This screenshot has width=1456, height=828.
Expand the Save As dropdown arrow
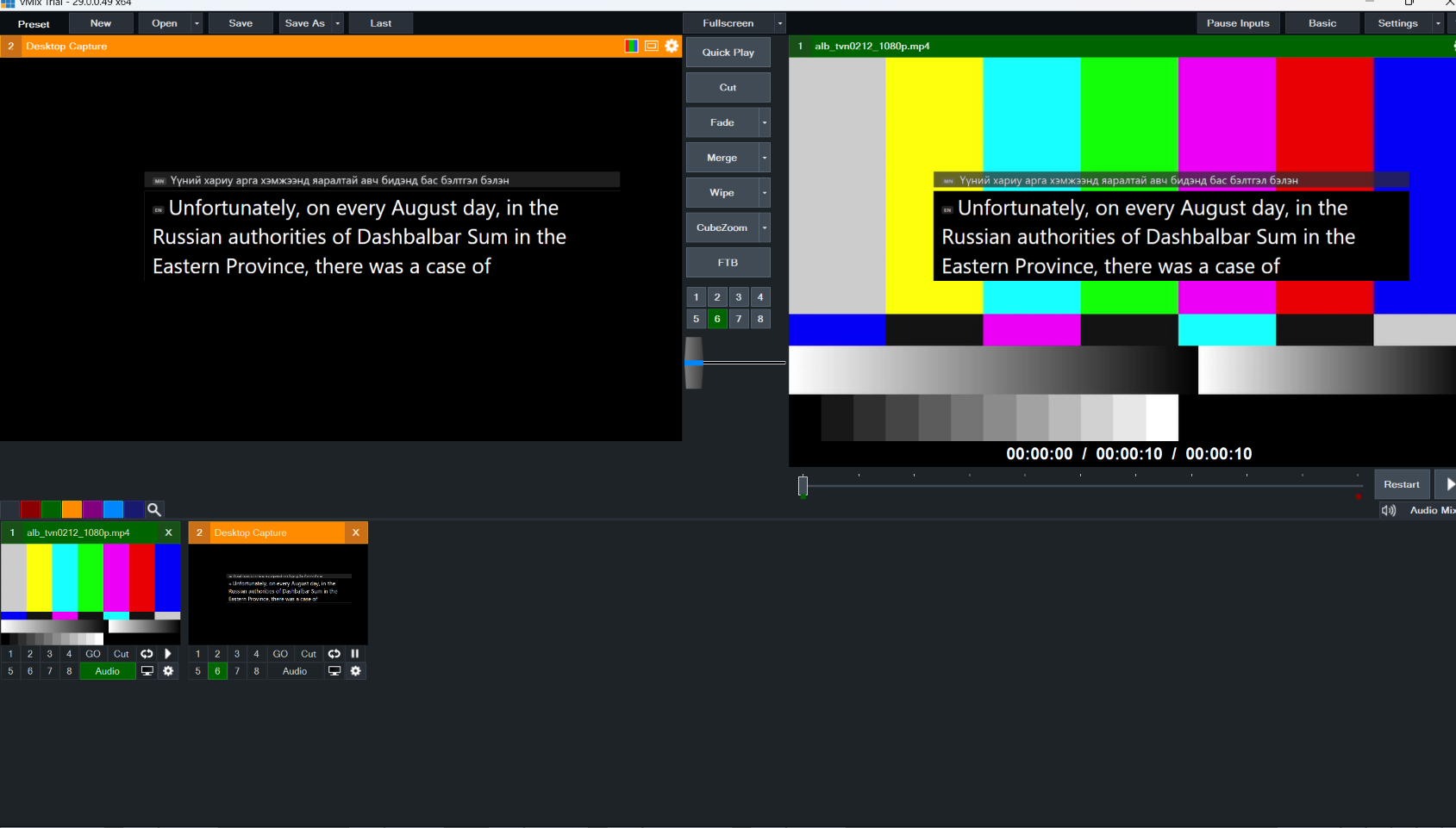point(338,23)
